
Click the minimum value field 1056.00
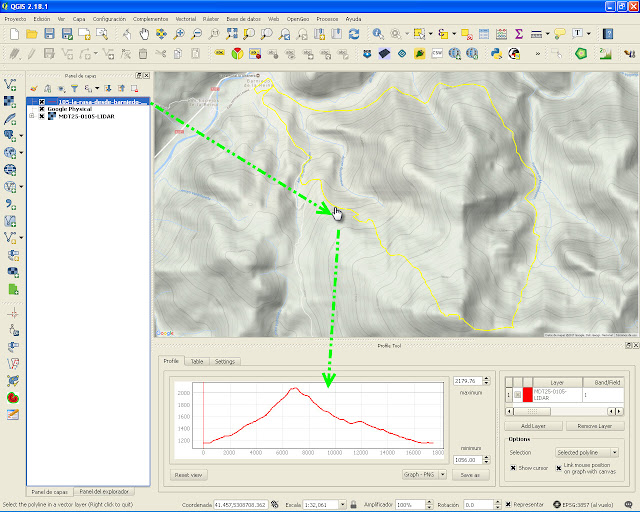468,460
